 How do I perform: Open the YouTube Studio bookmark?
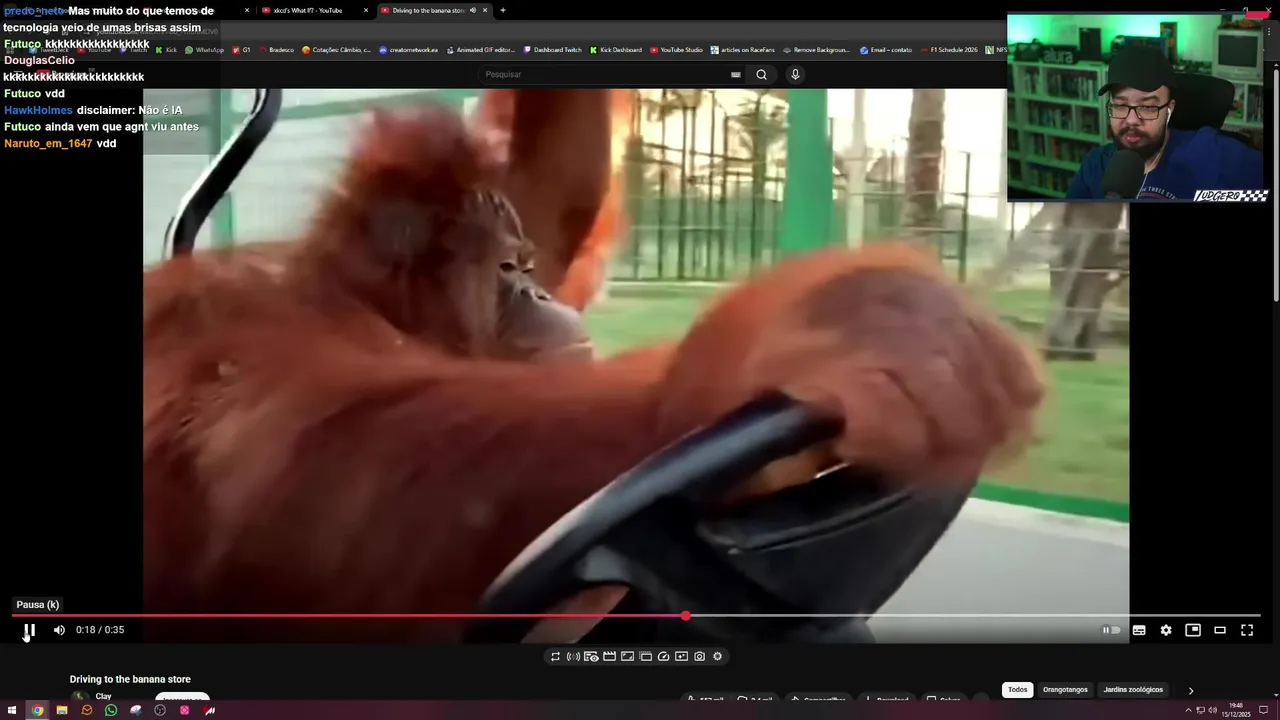click(x=676, y=50)
